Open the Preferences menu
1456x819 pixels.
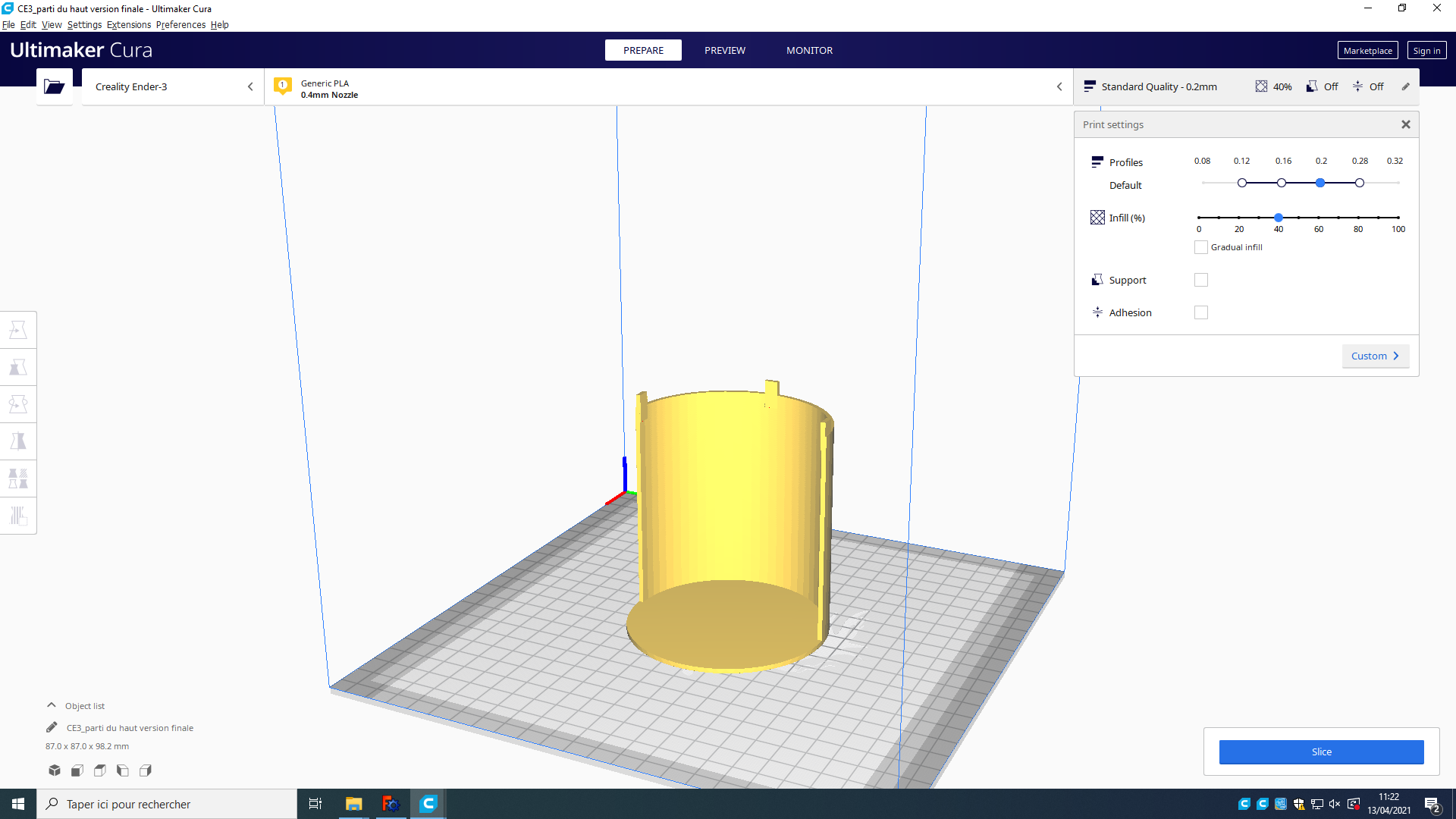(x=180, y=24)
